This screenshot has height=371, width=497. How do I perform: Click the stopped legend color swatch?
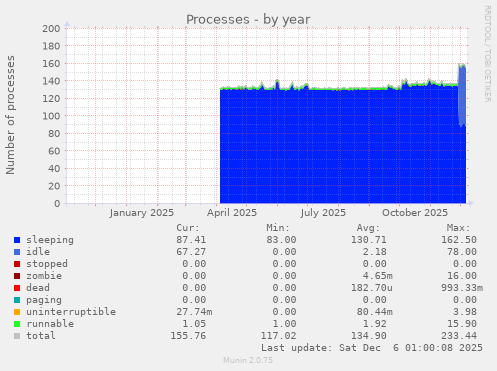(17, 264)
